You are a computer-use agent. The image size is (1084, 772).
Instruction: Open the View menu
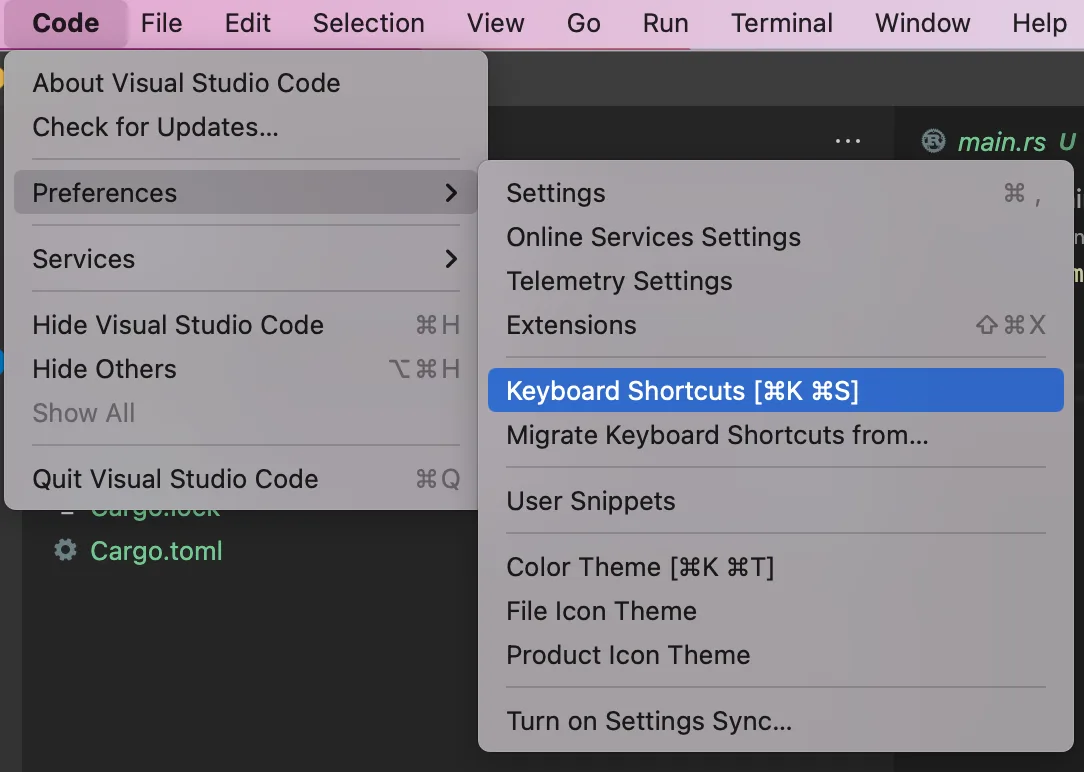(x=495, y=23)
